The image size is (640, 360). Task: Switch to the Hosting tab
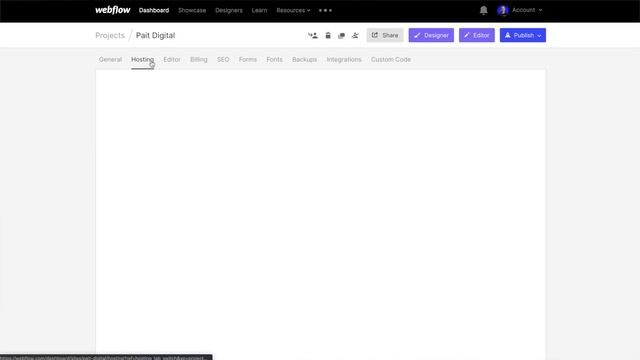142,60
